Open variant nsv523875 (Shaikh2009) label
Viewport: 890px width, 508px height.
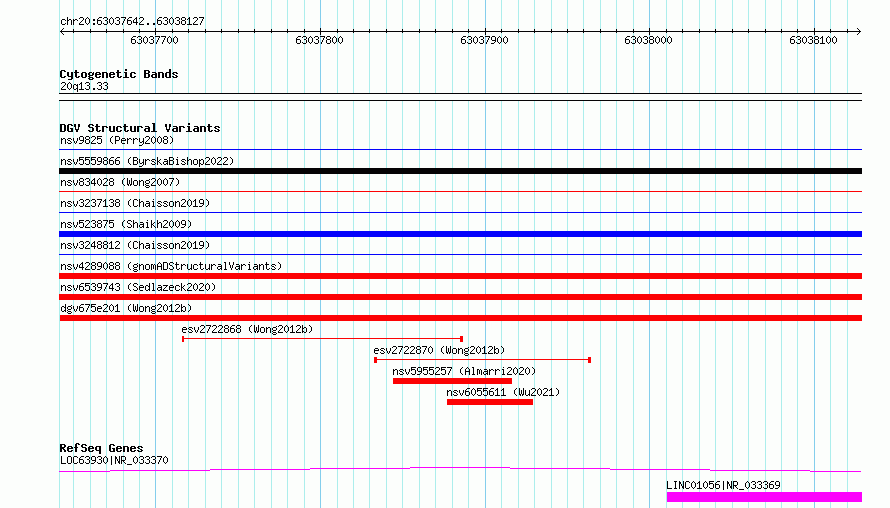(126, 224)
